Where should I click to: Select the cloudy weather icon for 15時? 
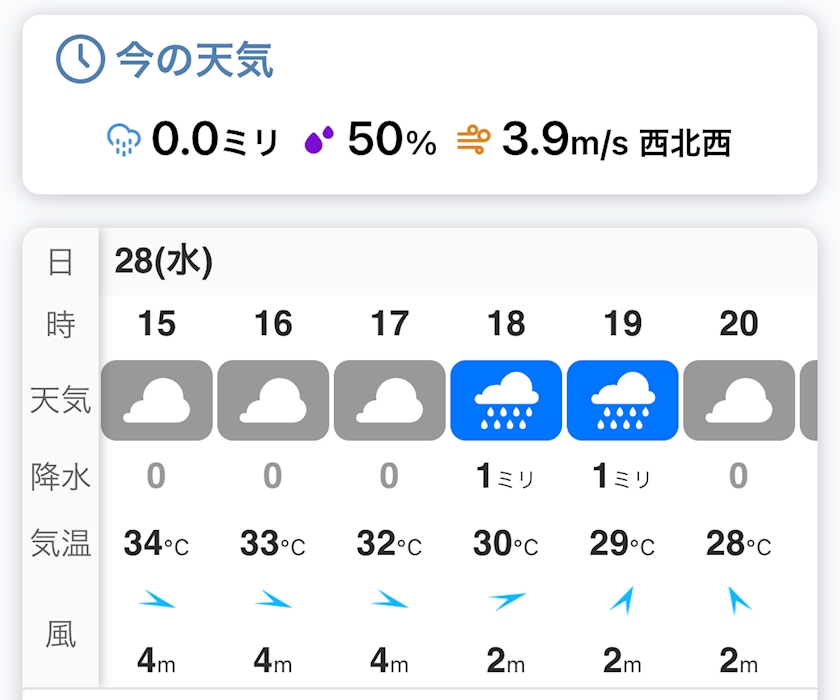point(157,400)
